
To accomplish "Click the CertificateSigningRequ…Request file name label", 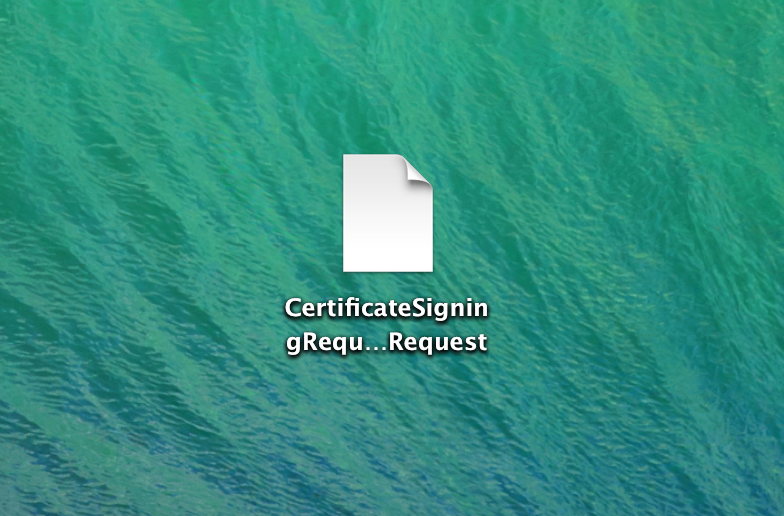I will [386, 326].
